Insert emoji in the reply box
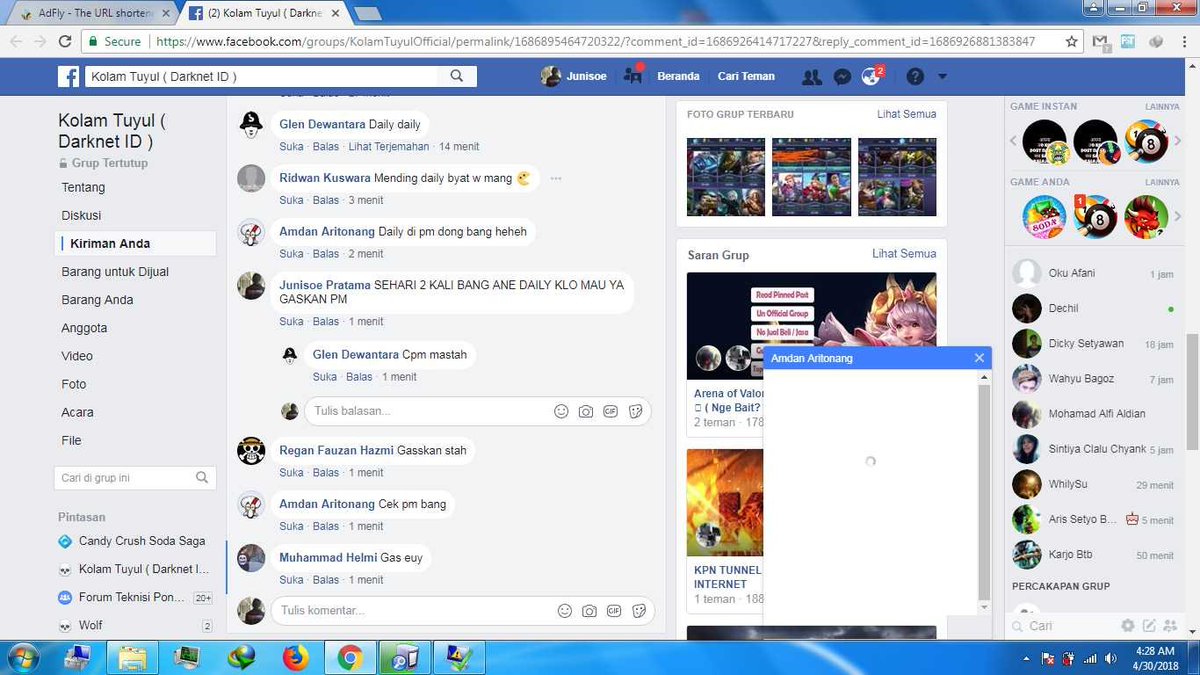The width and height of the screenshot is (1200, 675). 561,411
